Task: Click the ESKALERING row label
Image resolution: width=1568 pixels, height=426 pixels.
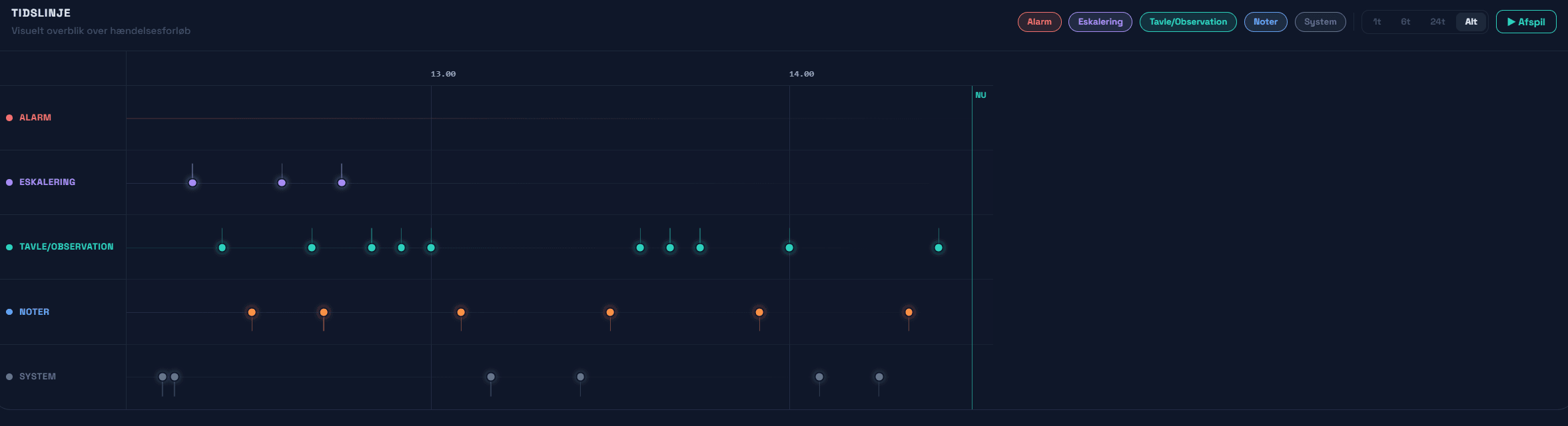Action: click(x=47, y=182)
